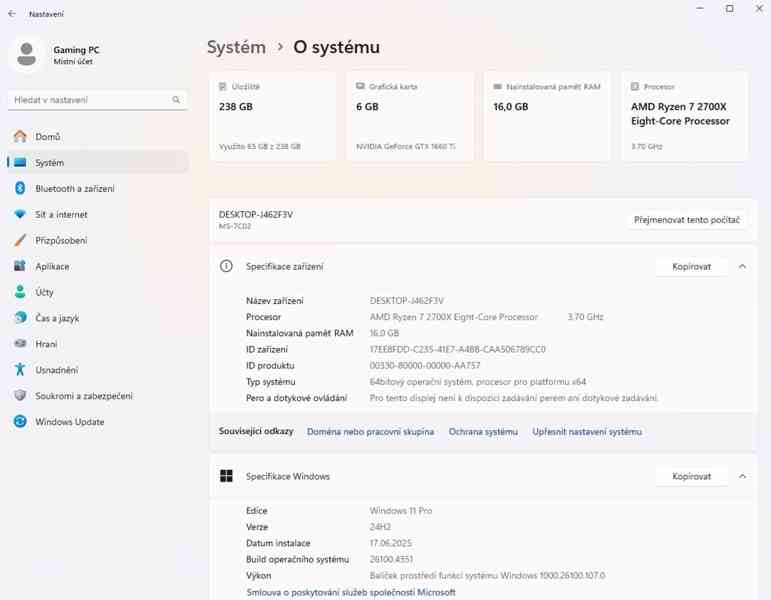Click the Domů home icon
This screenshot has height=600, width=771.
[20, 136]
